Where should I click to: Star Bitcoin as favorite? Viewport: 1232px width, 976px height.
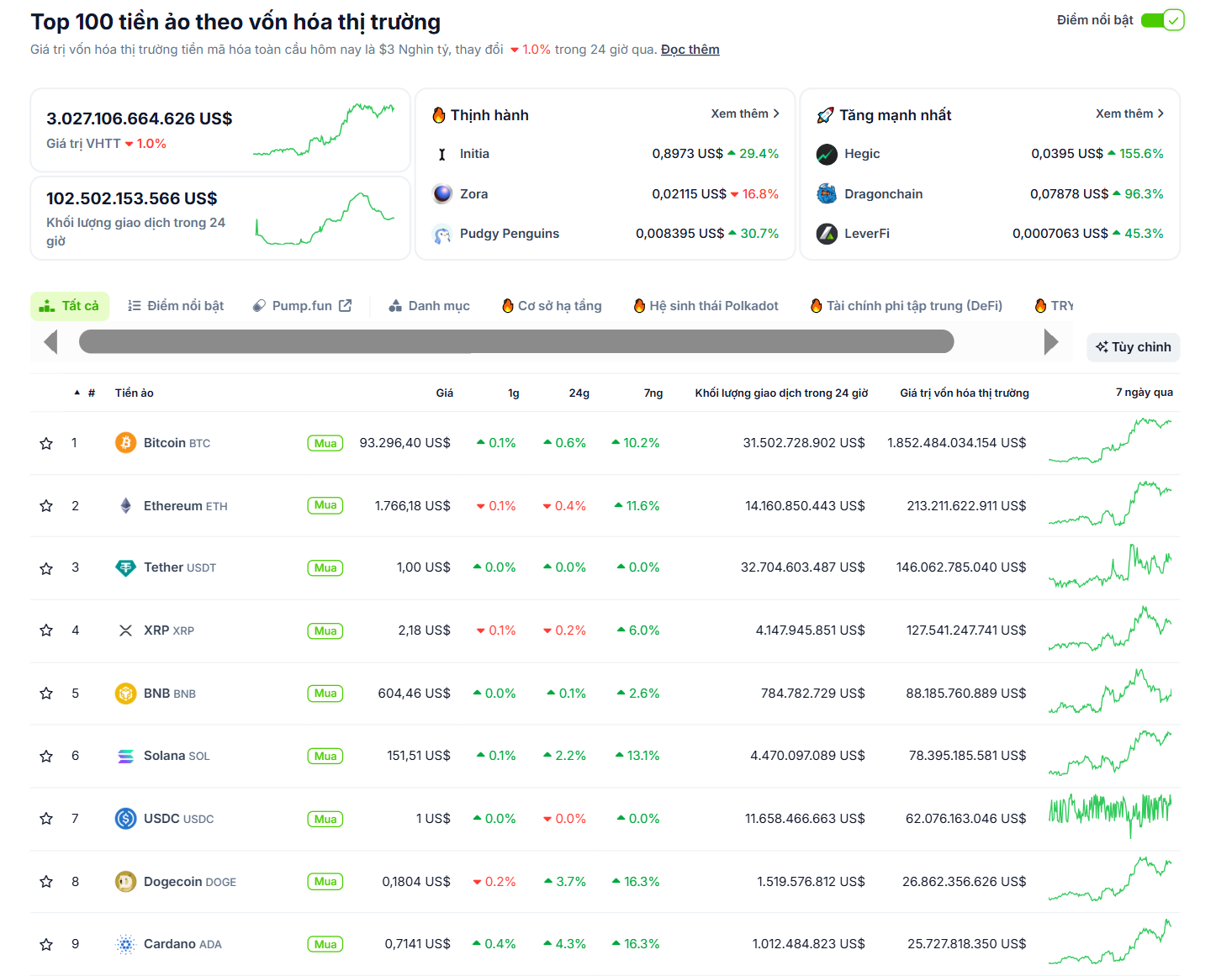pyautogui.click(x=46, y=443)
